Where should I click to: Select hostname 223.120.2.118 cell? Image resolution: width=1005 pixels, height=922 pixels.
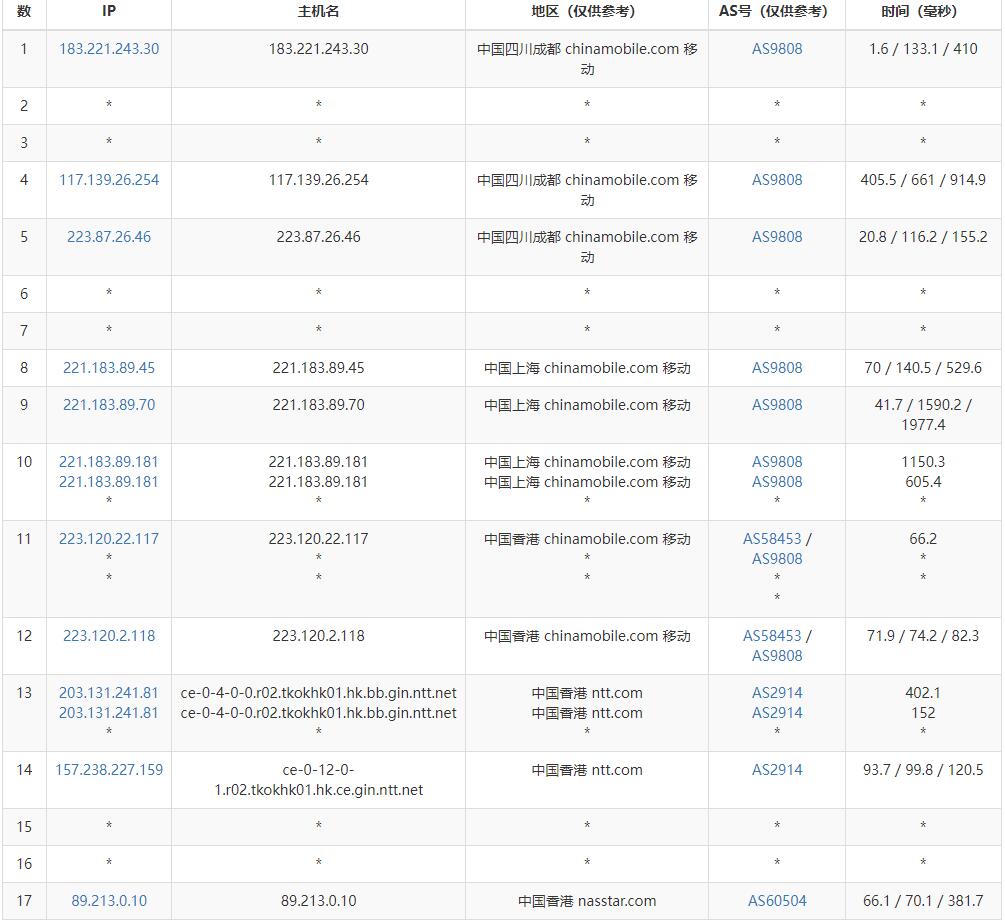(319, 636)
